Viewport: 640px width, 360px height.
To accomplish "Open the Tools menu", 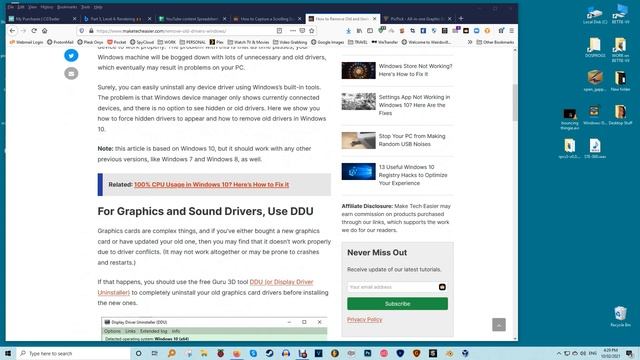I will (x=85, y=7).
